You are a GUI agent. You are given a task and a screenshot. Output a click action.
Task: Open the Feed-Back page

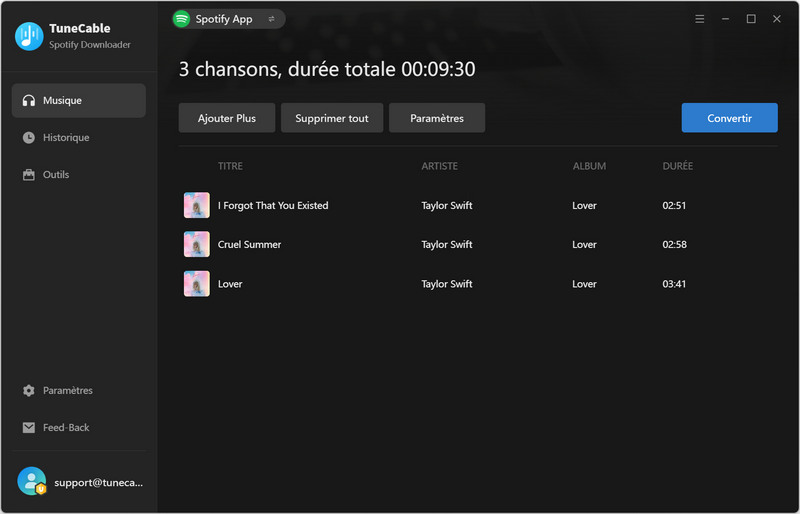click(x=79, y=427)
